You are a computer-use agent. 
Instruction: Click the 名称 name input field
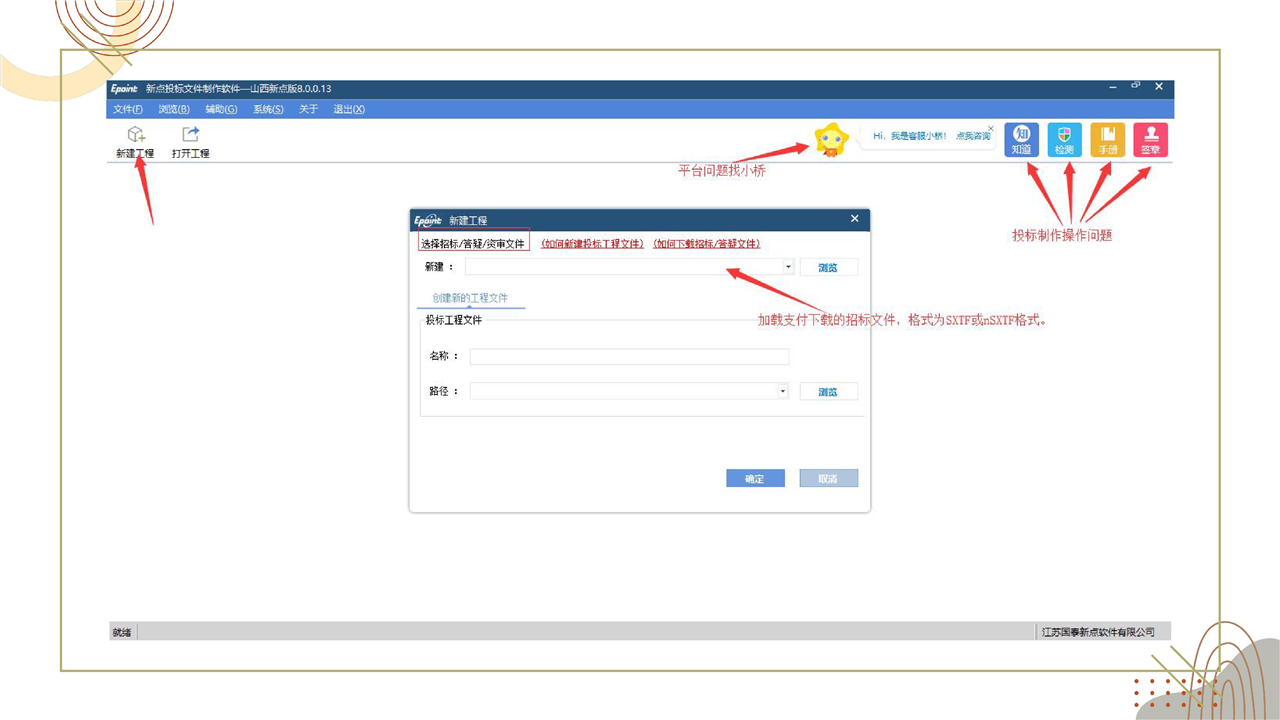coord(629,357)
